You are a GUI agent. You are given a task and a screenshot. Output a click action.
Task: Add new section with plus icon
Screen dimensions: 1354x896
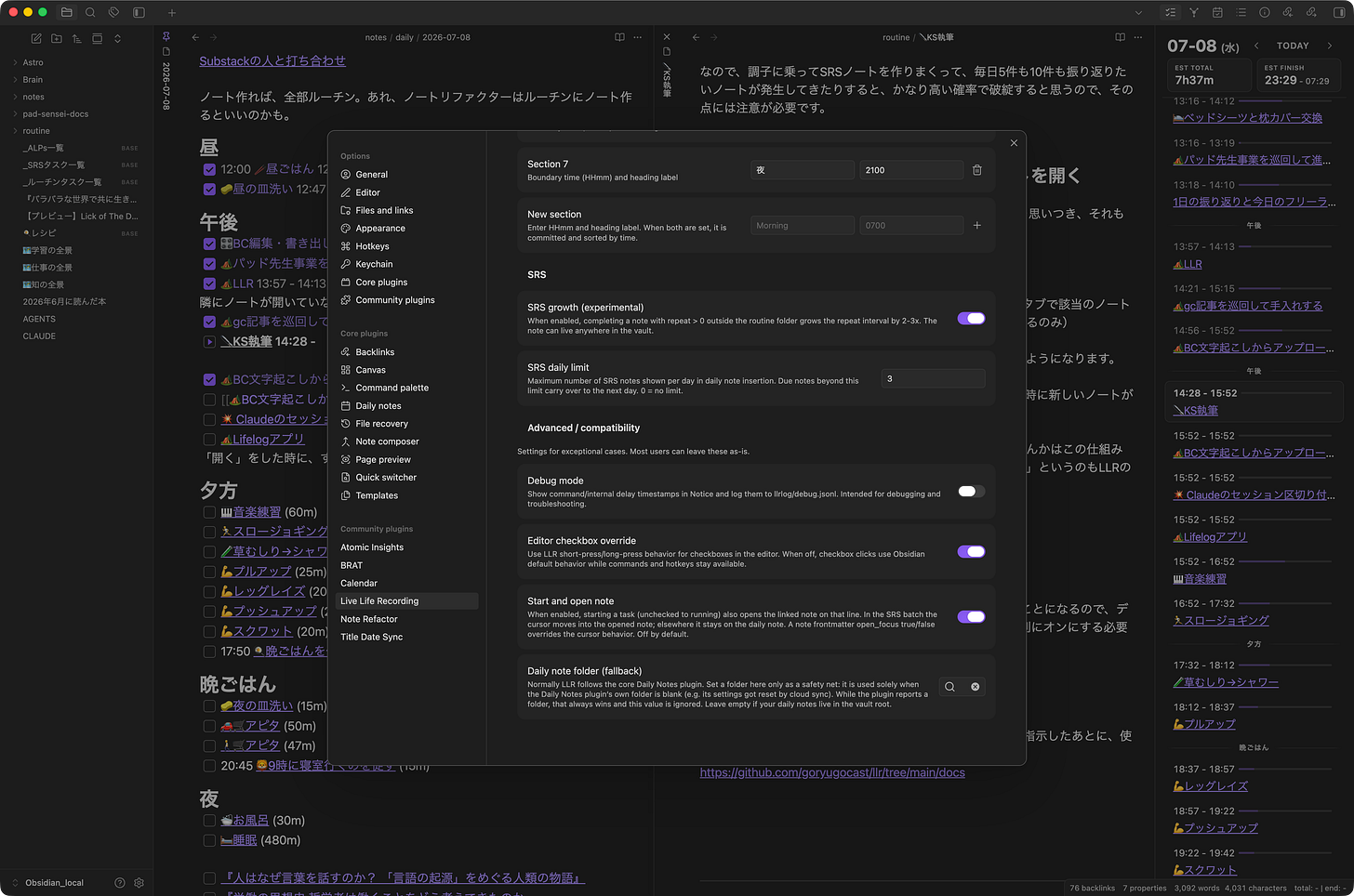coord(977,225)
